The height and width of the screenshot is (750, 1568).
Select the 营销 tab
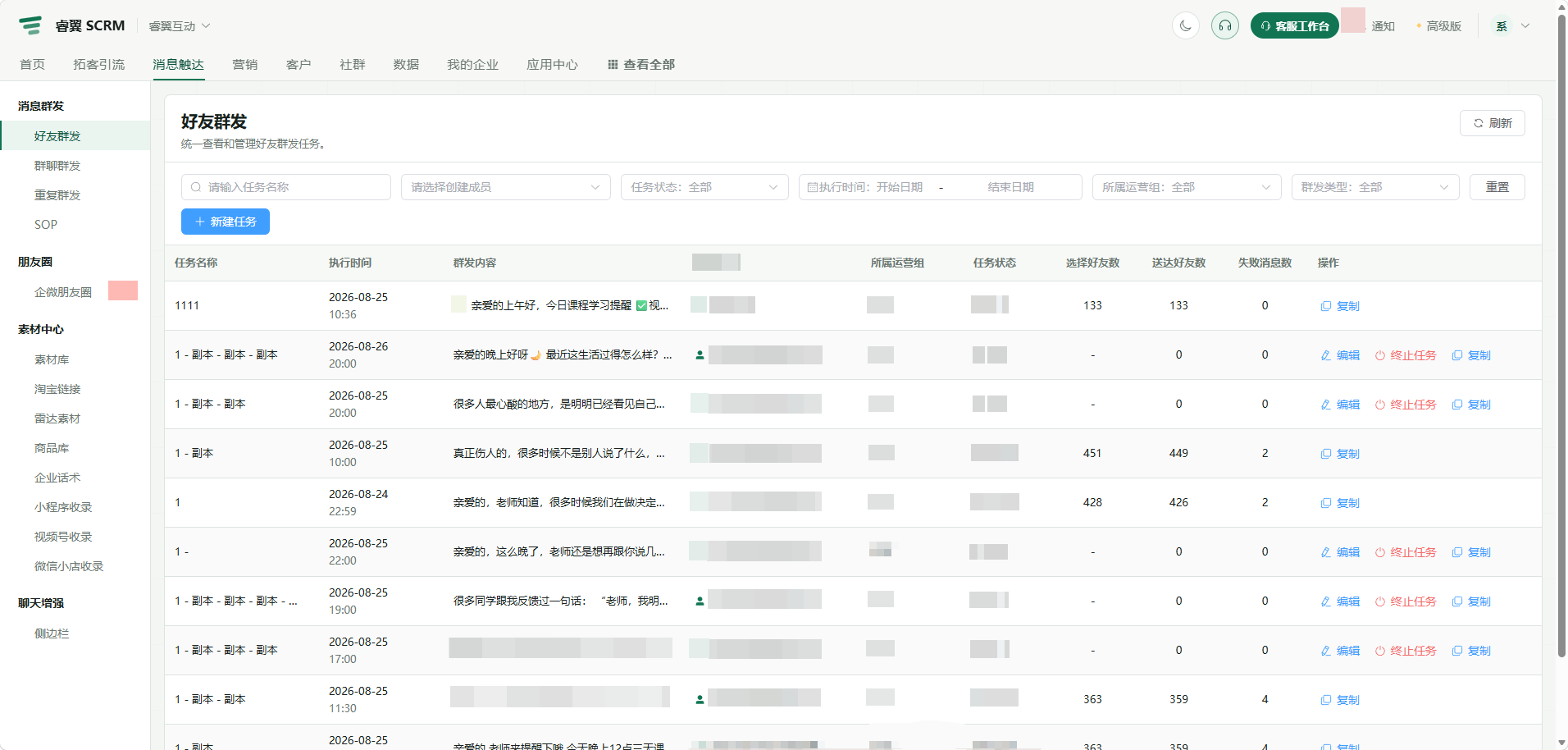[245, 65]
